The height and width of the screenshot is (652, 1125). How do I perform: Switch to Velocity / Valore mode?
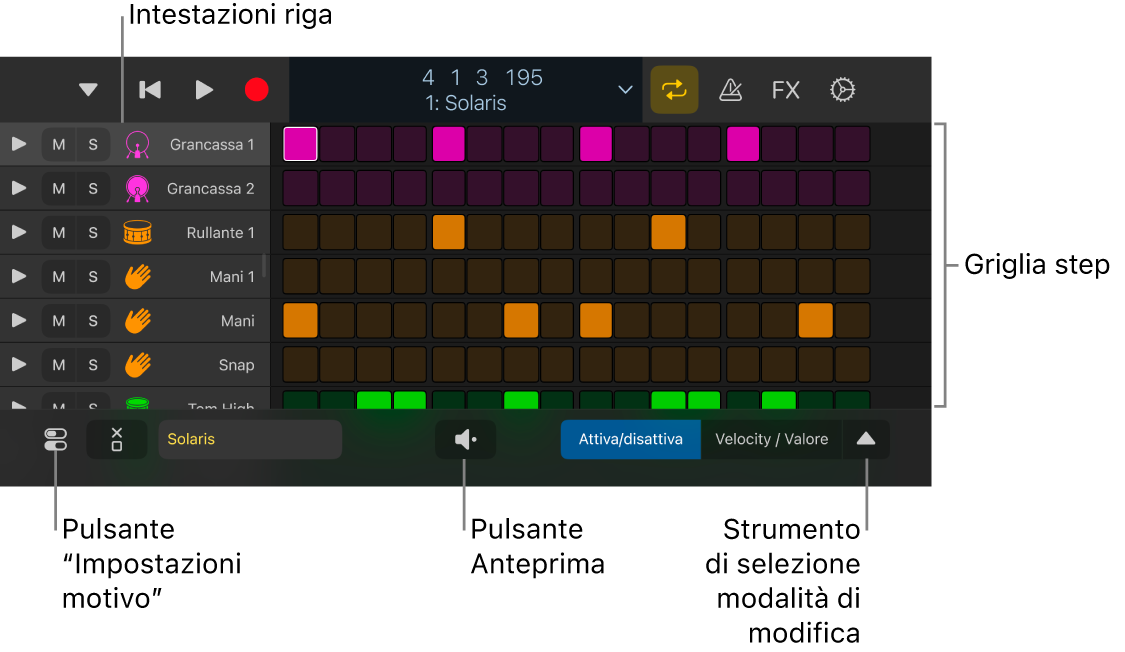pos(771,438)
